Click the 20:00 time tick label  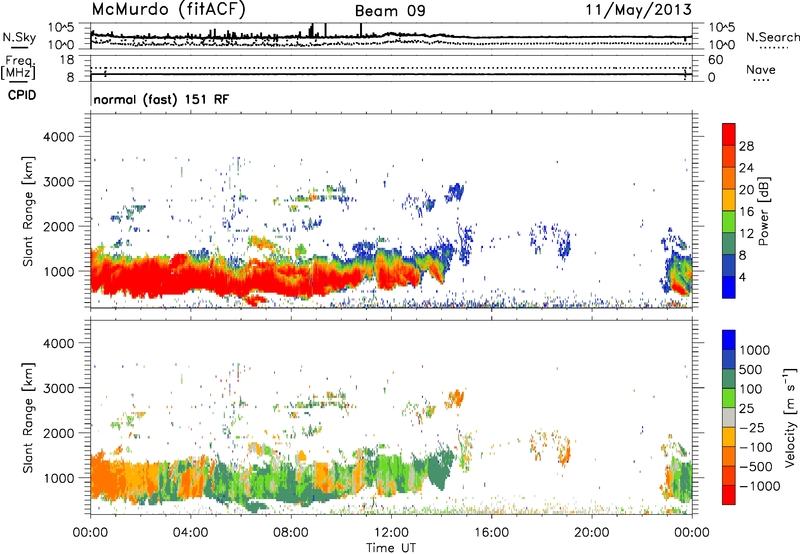pyautogui.click(x=591, y=533)
